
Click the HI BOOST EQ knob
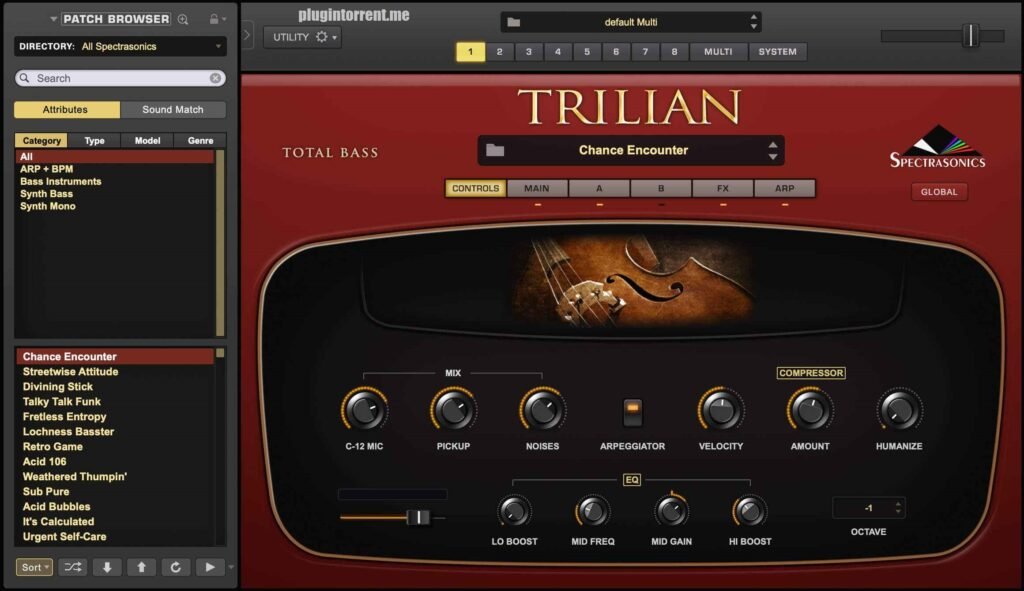[x=750, y=511]
